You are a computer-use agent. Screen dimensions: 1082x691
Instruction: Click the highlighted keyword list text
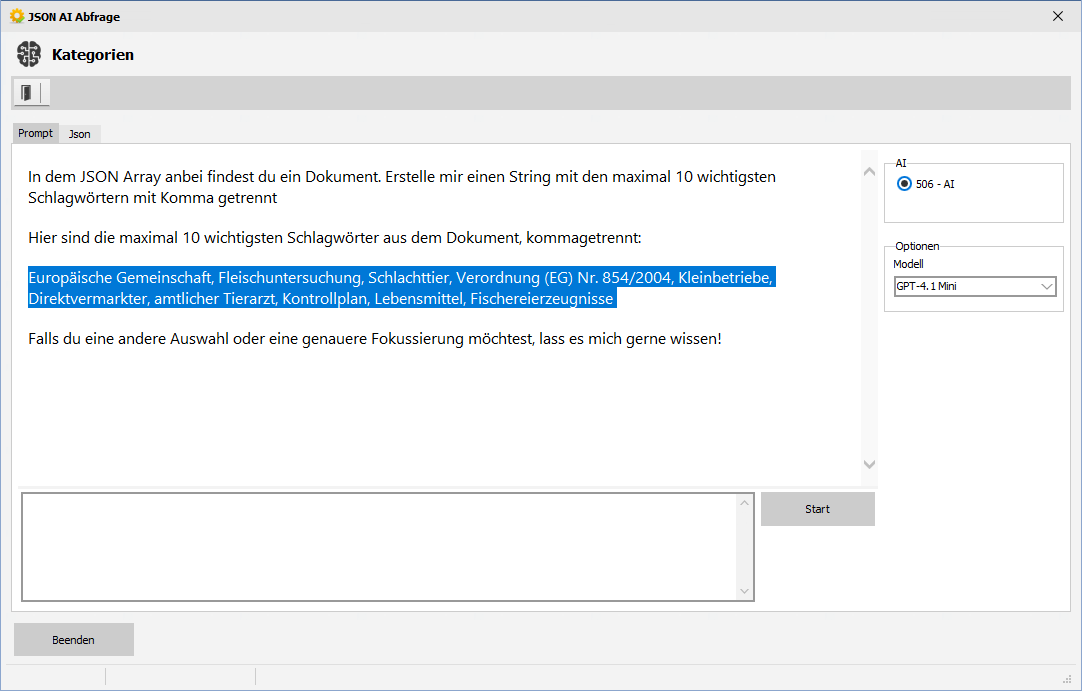click(x=400, y=288)
